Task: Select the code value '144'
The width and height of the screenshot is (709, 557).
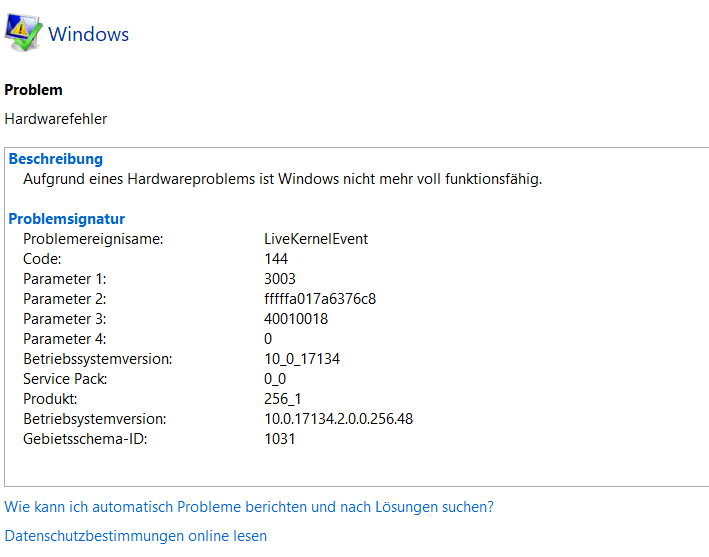Action: [x=276, y=259]
